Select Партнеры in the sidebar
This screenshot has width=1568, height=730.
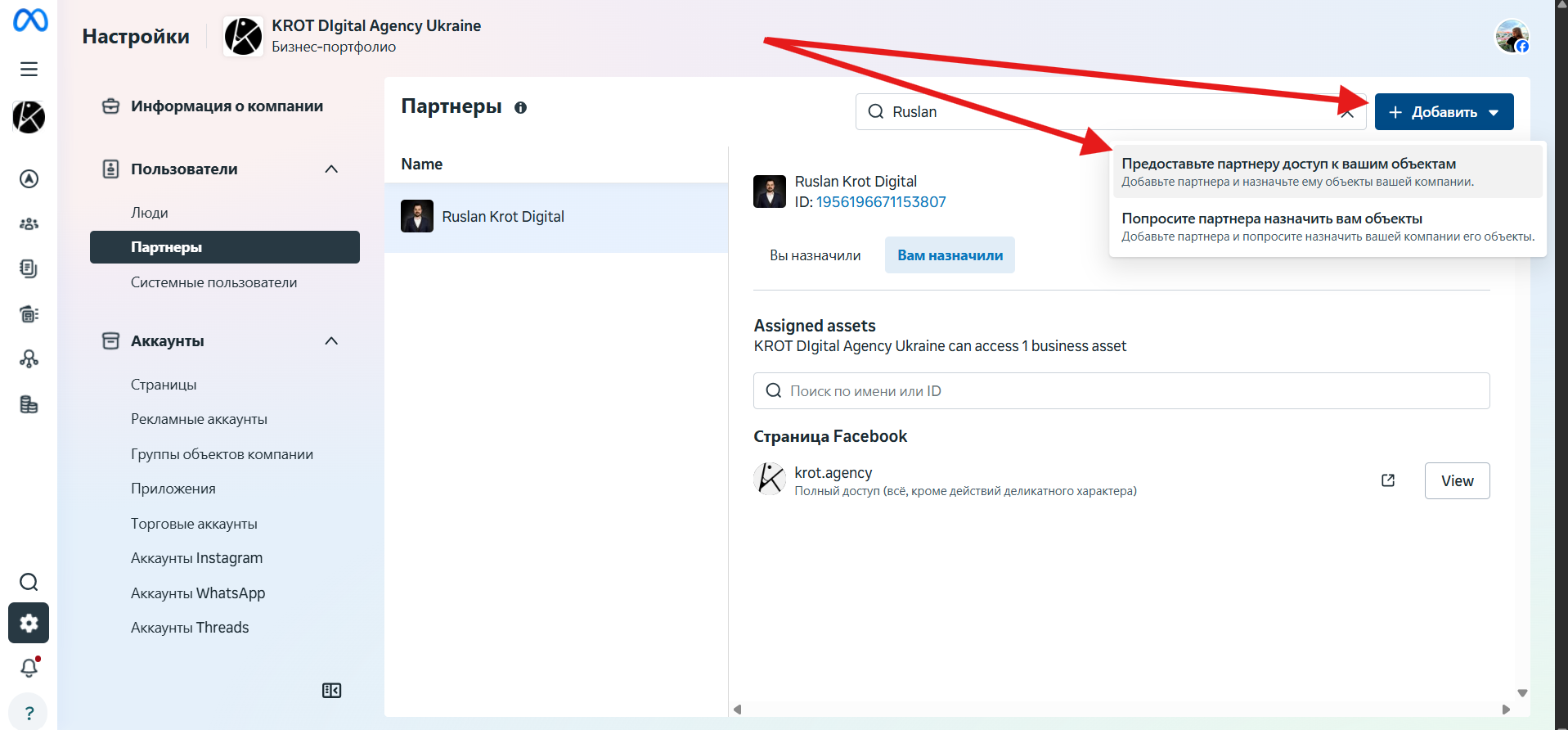(x=225, y=247)
